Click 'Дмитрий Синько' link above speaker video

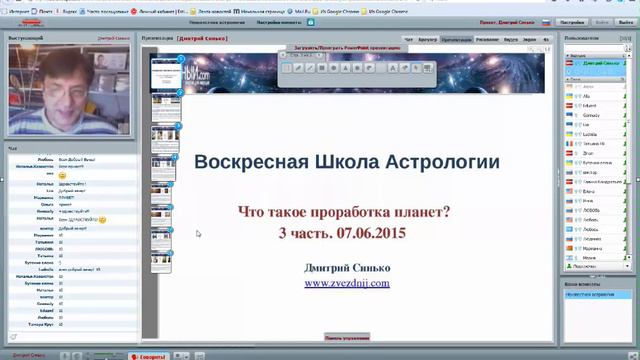[113, 38]
